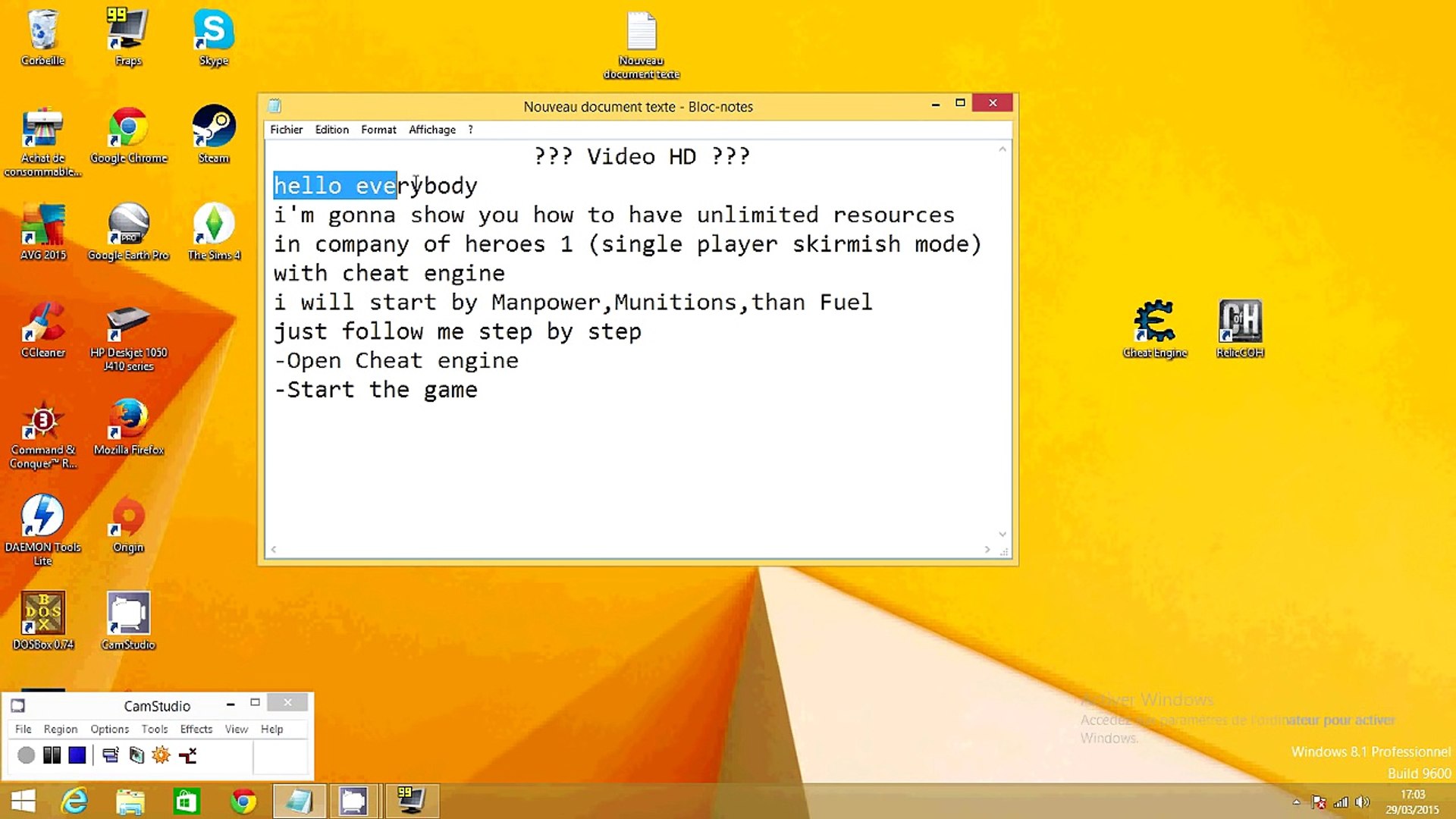Toggle CamStudio record button
The height and width of the screenshot is (819, 1456).
point(24,755)
